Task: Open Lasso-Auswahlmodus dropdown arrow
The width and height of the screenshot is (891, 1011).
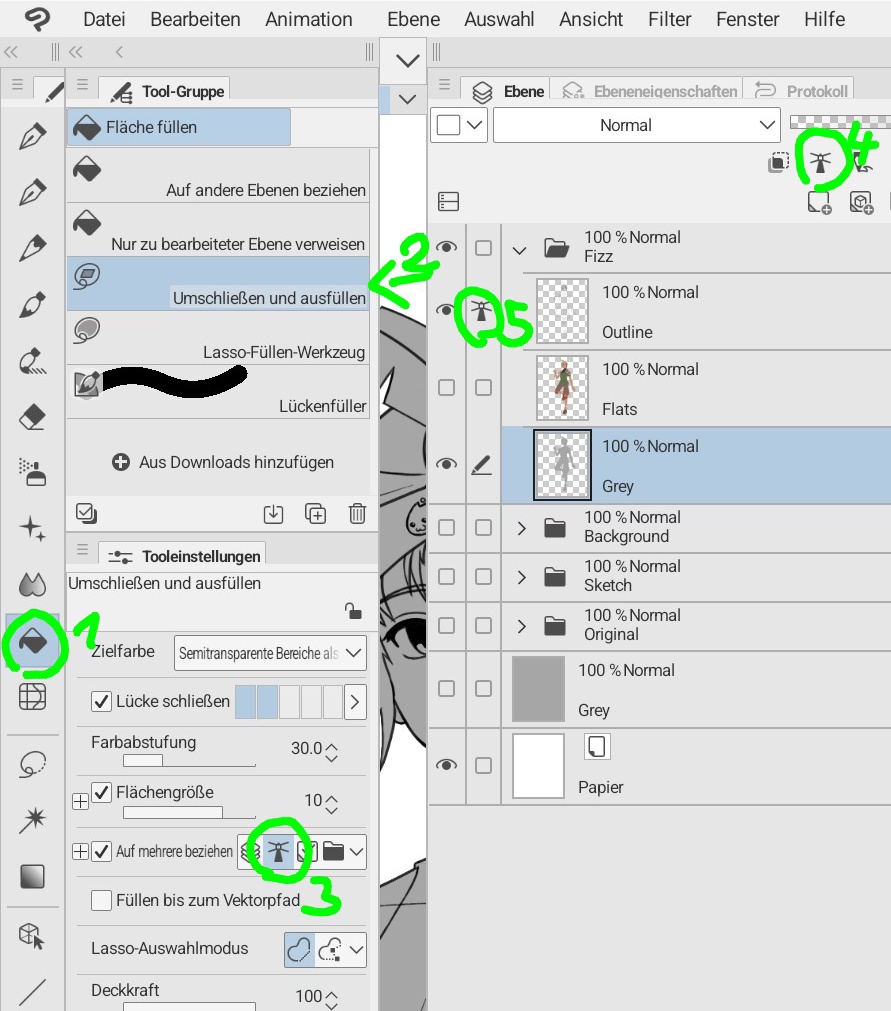Action: coord(357,950)
